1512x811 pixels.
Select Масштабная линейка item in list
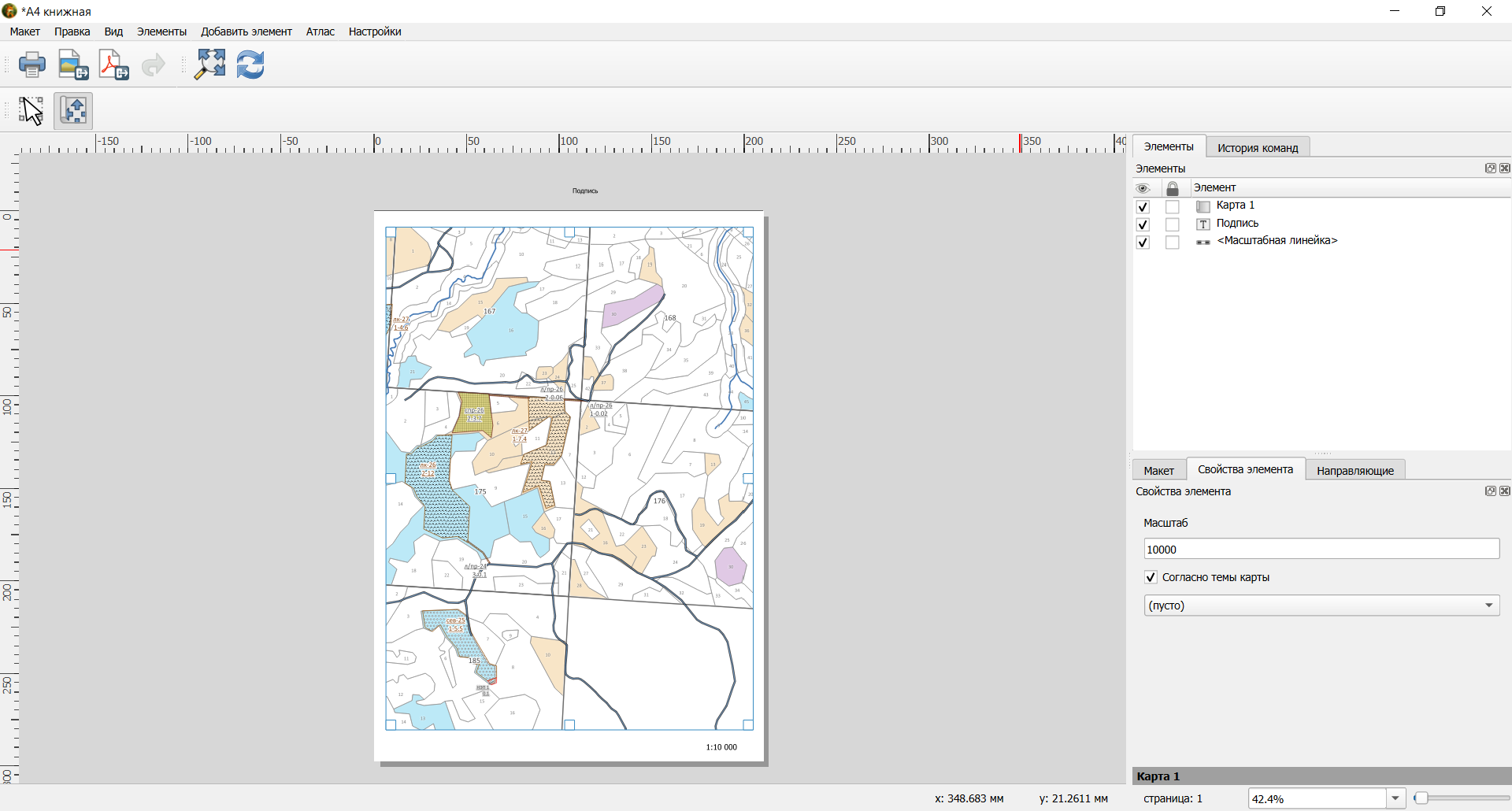[x=1277, y=241]
